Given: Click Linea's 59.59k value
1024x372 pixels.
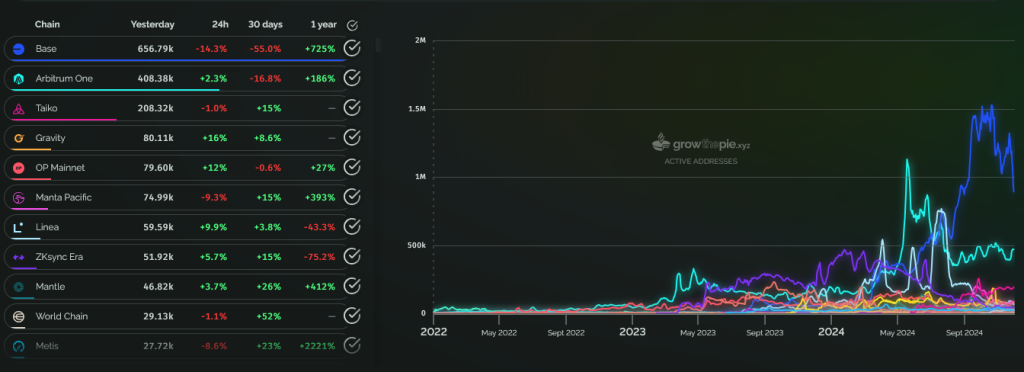Looking at the screenshot, I should click(x=158, y=227).
